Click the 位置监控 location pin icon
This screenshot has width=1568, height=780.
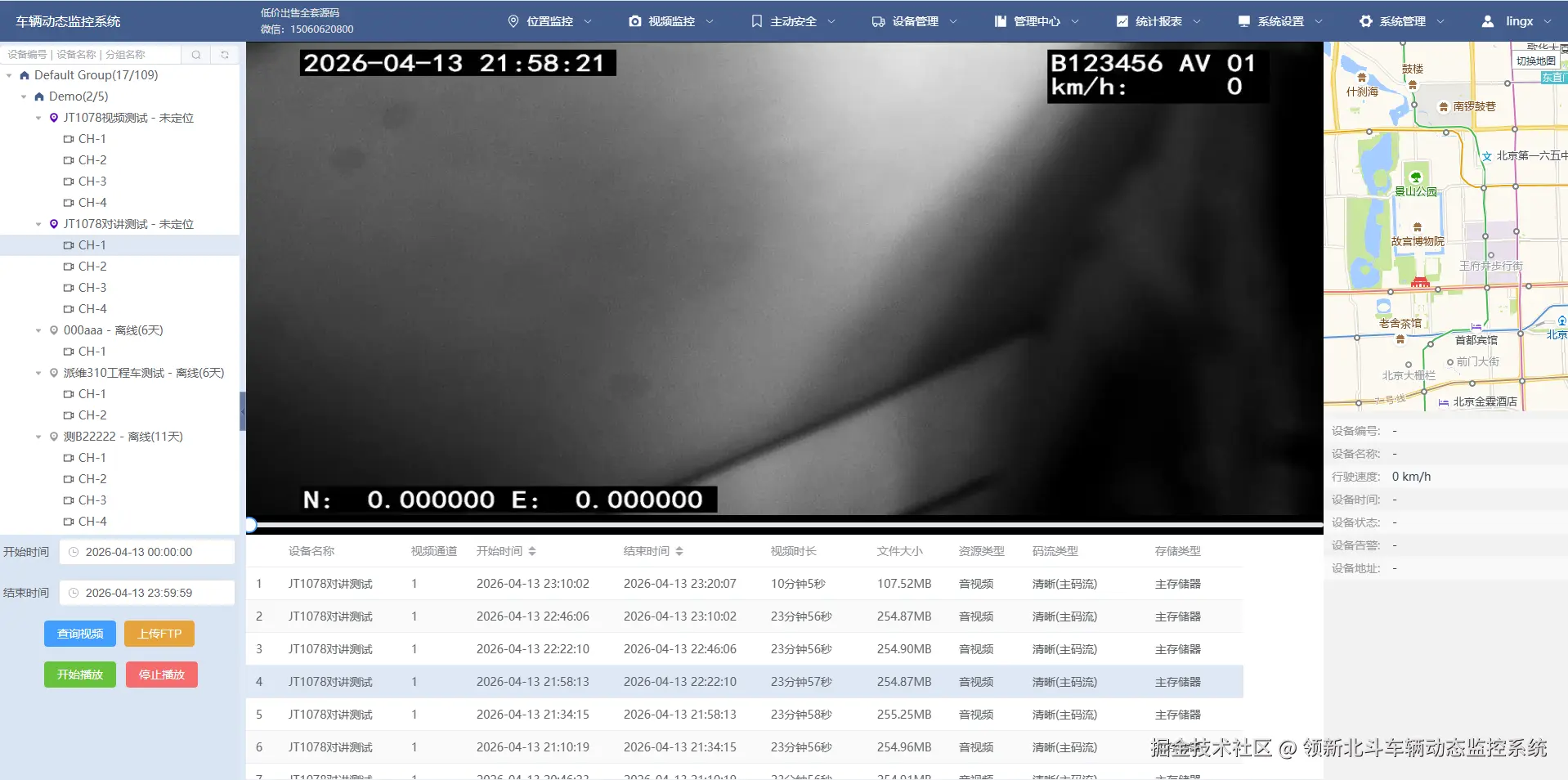pos(513,21)
